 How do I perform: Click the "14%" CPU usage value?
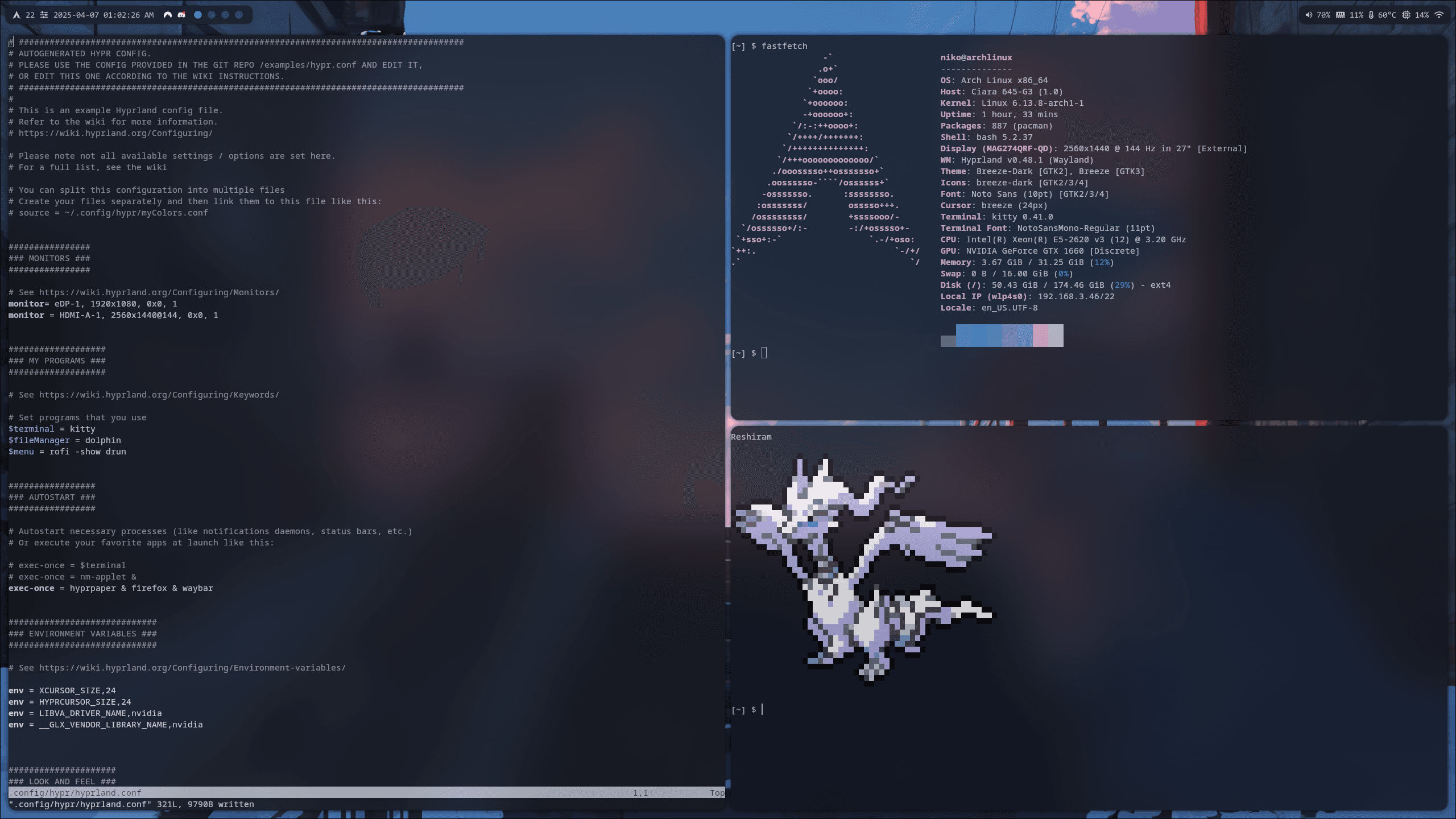pyautogui.click(x=1422, y=15)
